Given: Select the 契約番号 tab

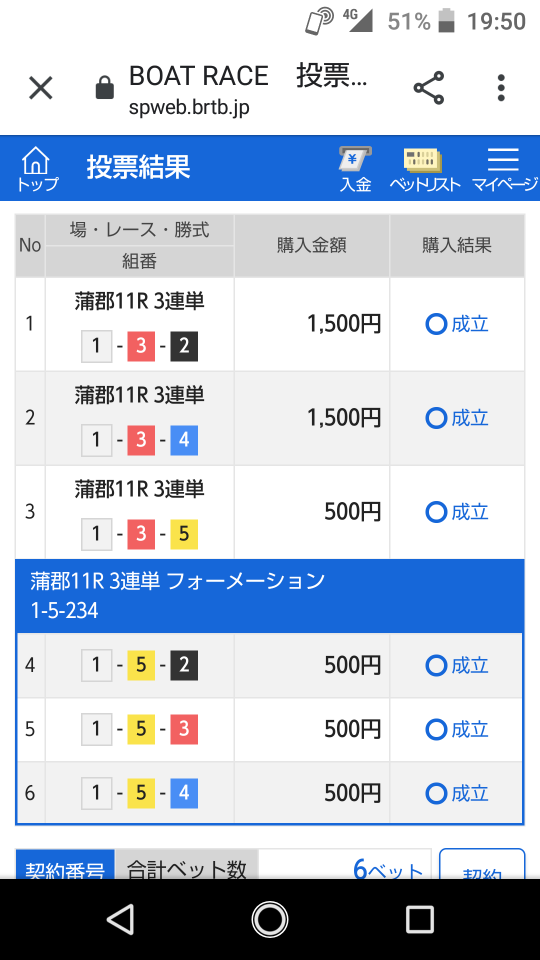Looking at the screenshot, I should [x=65, y=864].
